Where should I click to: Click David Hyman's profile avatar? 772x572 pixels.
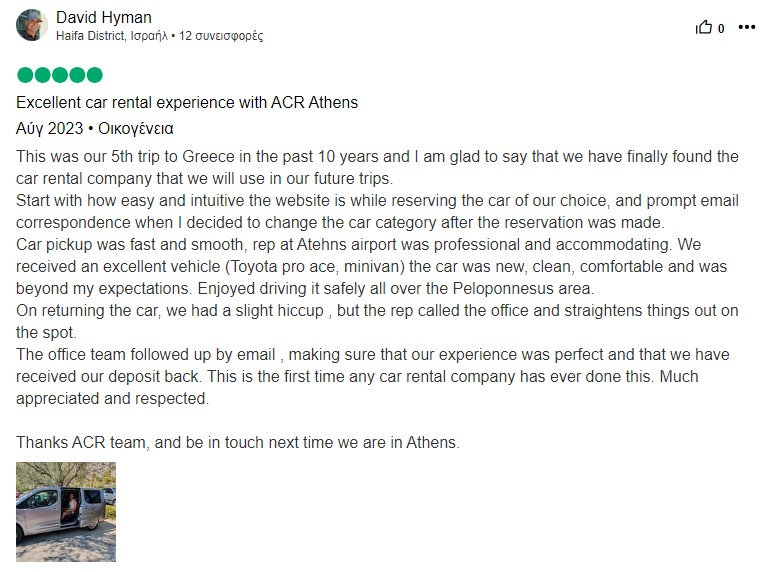pos(32,25)
